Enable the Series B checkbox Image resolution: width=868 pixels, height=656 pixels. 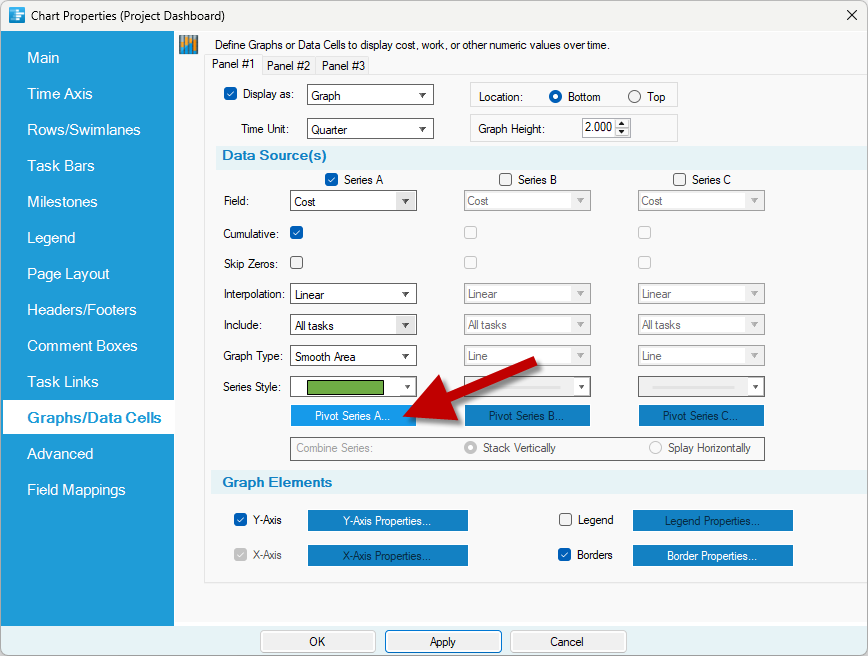[x=505, y=179]
